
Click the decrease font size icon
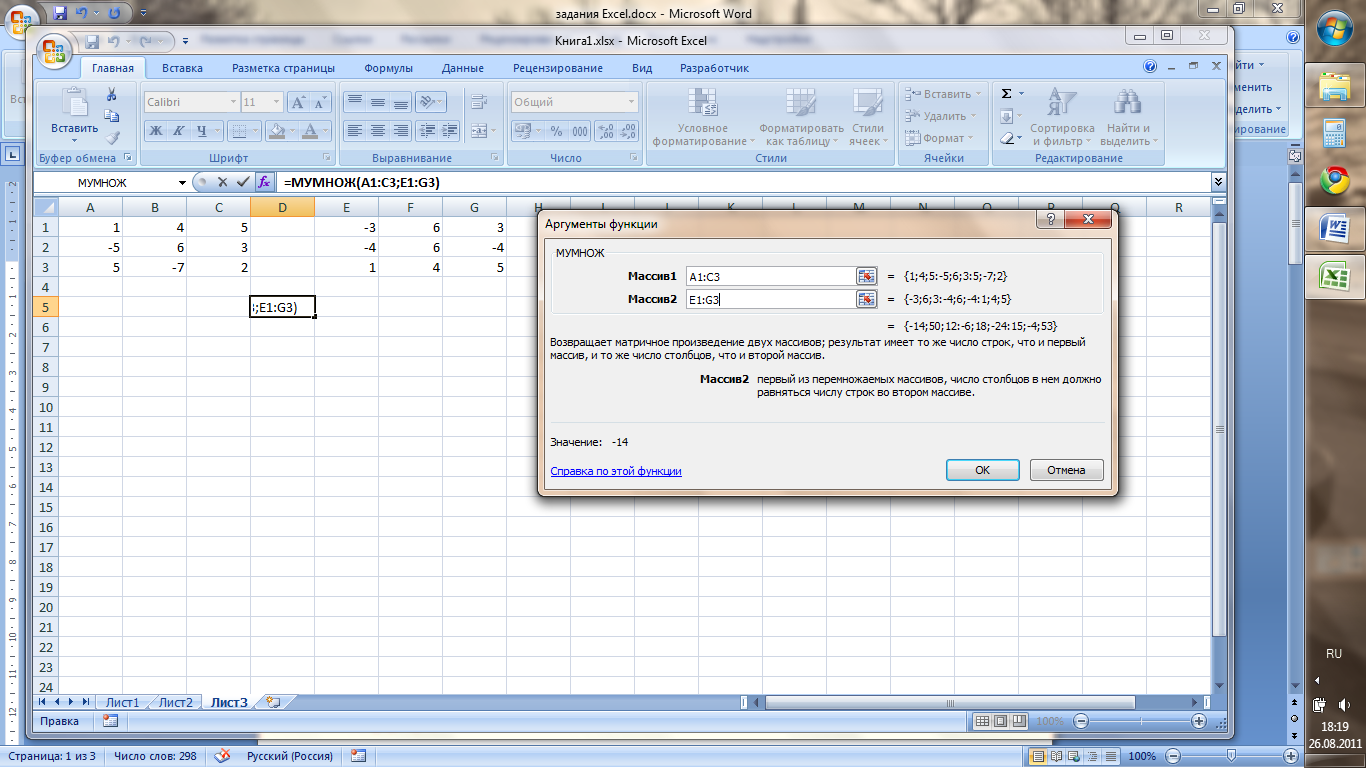point(321,102)
